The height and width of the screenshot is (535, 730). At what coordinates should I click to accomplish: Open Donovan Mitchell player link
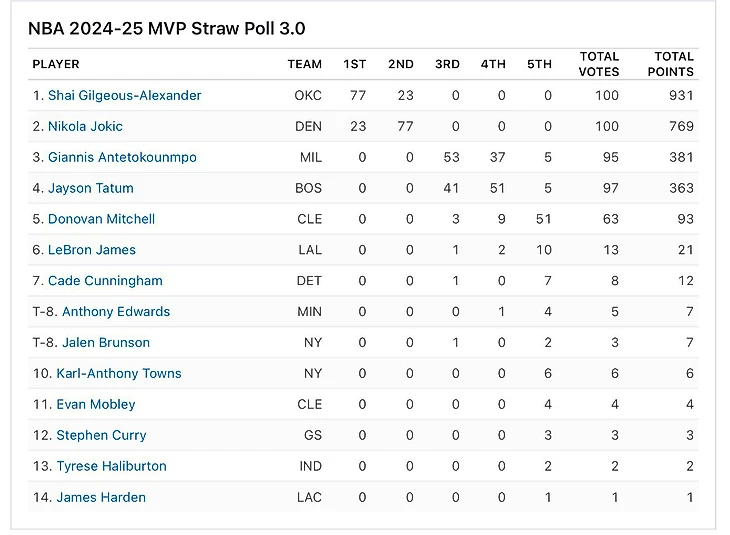coord(101,219)
